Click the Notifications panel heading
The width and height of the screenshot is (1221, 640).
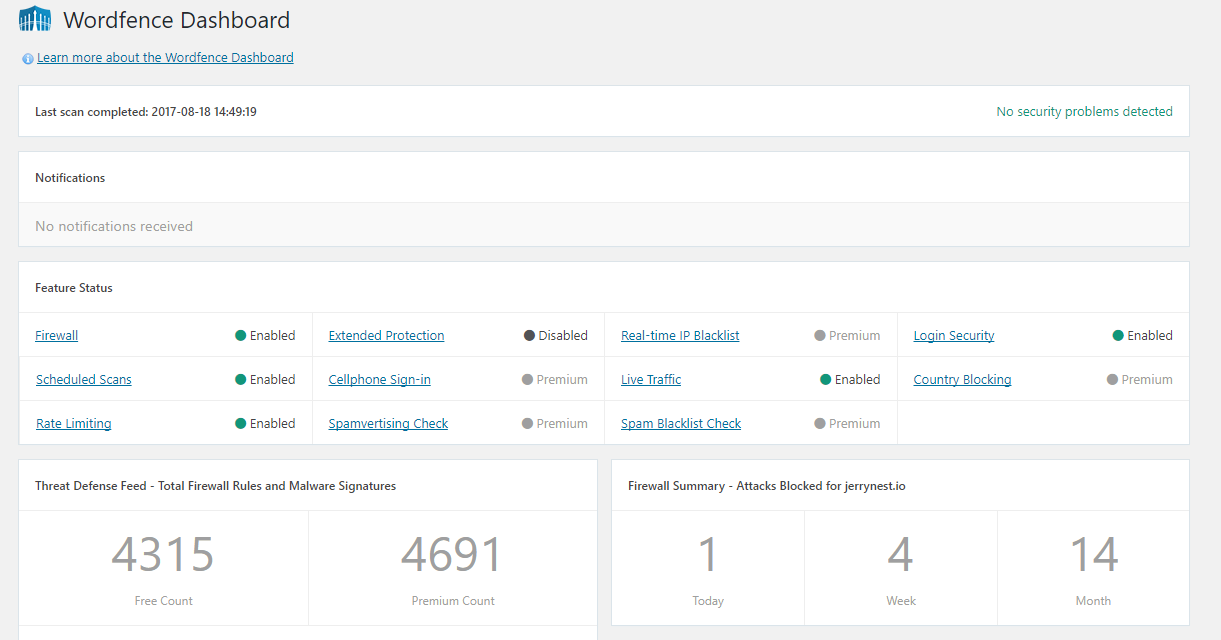(70, 178)
